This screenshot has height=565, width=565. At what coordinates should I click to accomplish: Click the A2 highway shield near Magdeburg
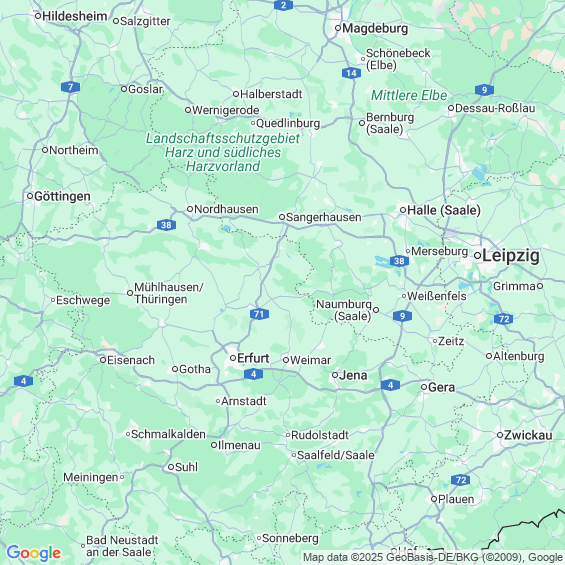(x=283, y=5)
